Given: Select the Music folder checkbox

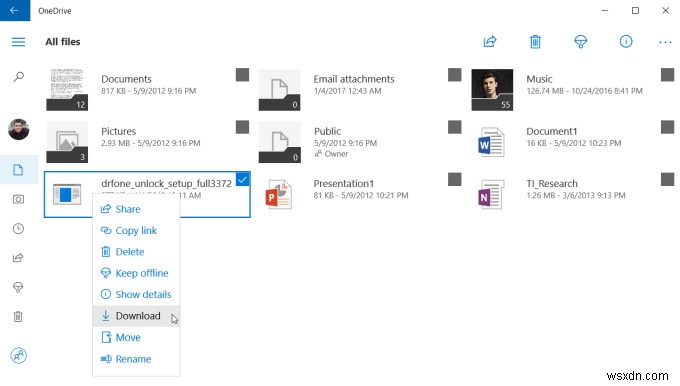Looking at the screenshot, I should pyautogui.click(x=667, y=75).
